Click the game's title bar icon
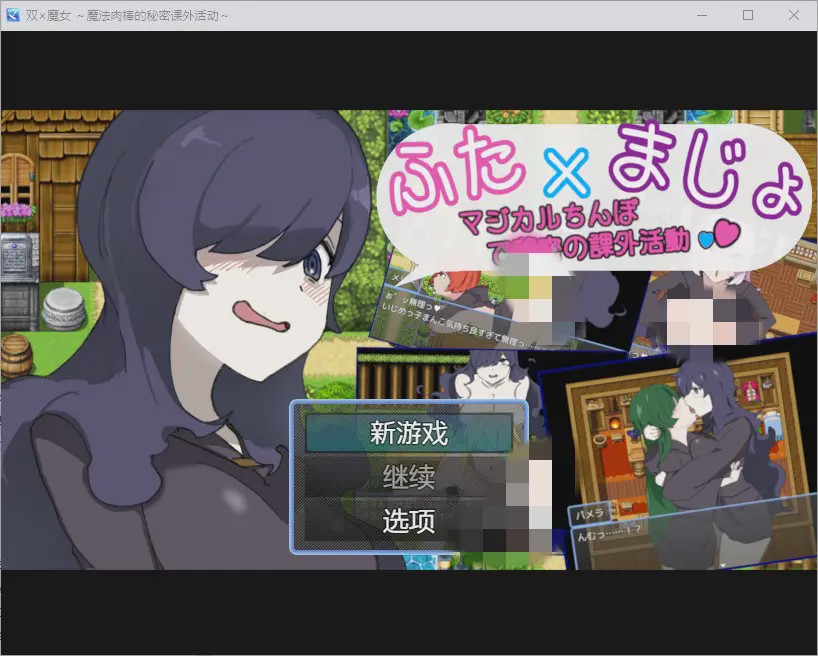This screenshot has height=656, width=818. point(14,14)
